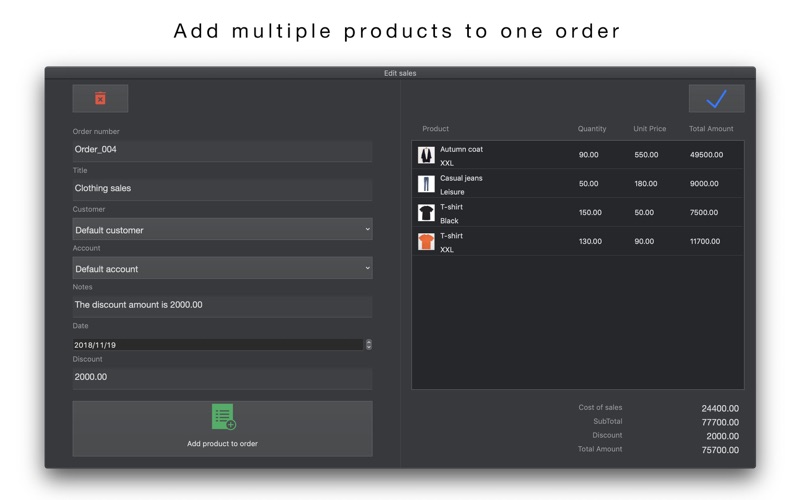Click the orange T-shirt thumbnail
The image size is (800, 500).
tap(426, 241)
